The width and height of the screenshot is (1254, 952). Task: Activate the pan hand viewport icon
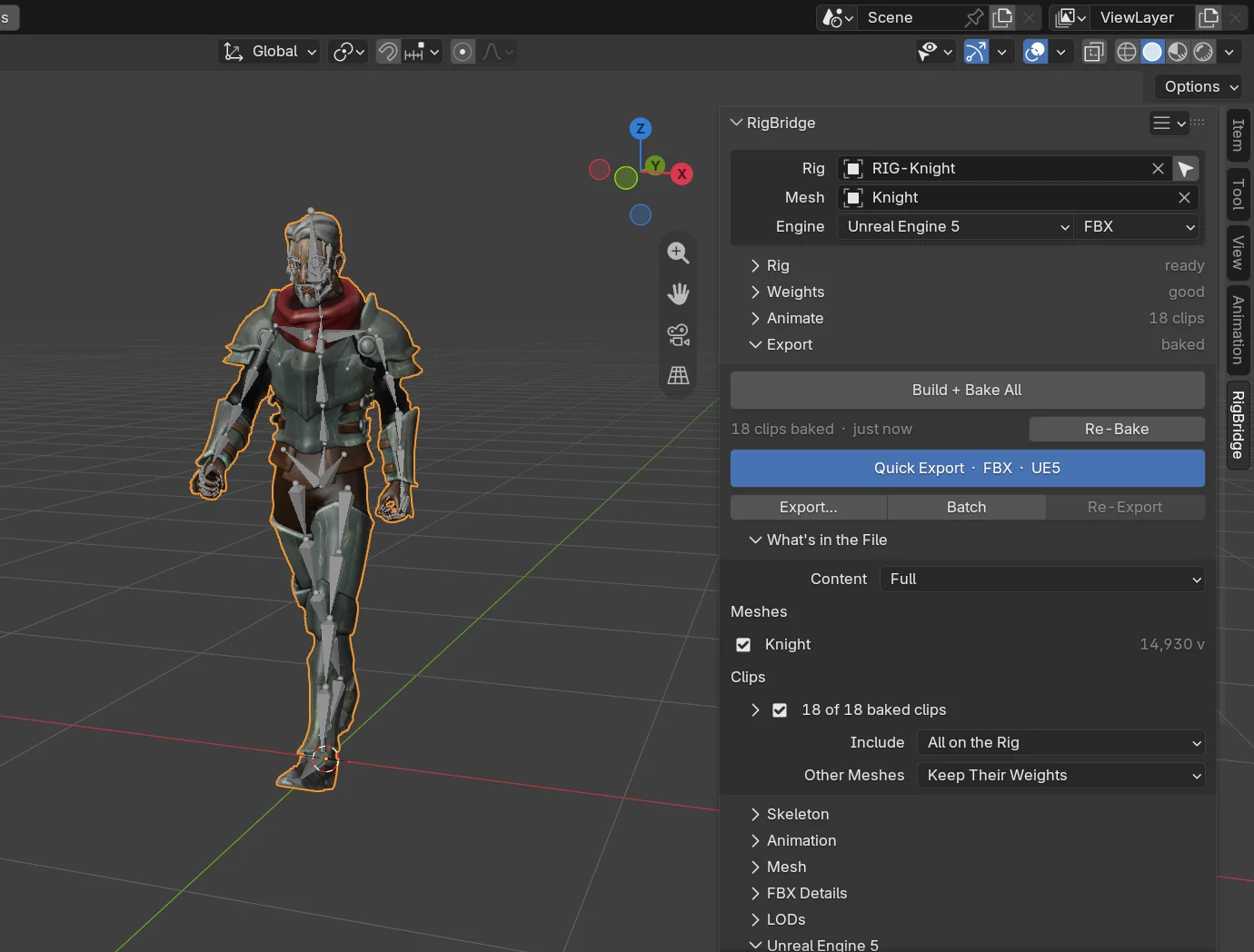(678, 293)
